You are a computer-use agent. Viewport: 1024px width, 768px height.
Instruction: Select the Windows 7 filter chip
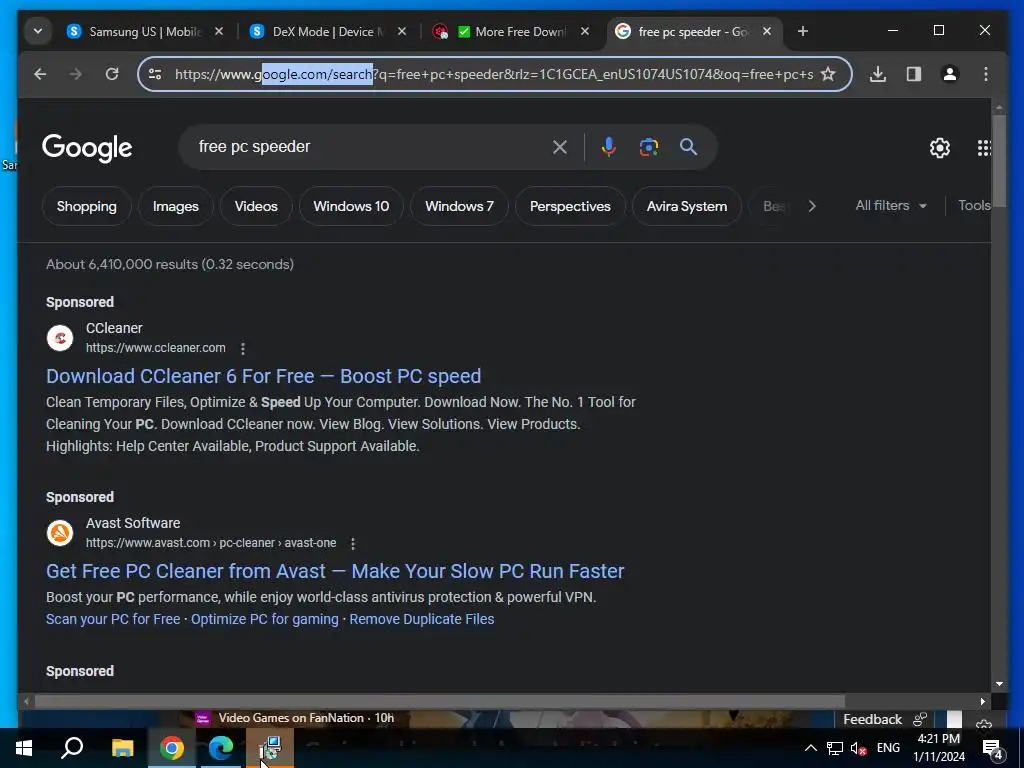(x=459, y=206)
